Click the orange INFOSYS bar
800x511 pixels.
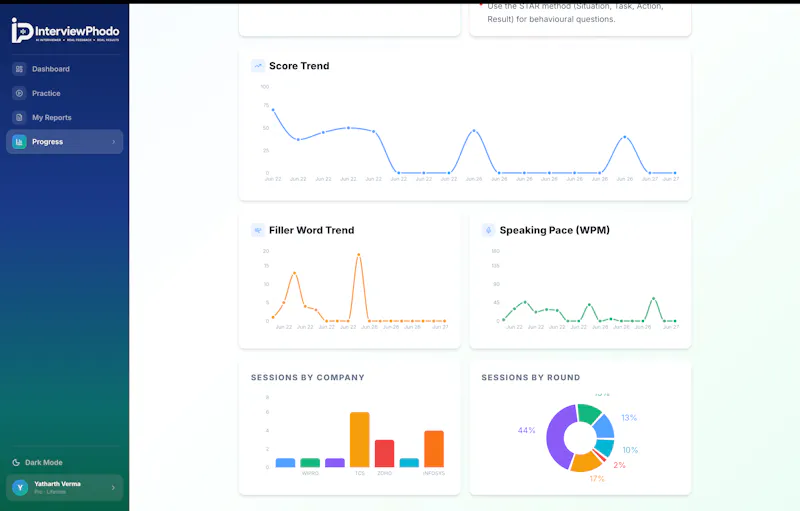pyautogui.click(x=434, y=449)
